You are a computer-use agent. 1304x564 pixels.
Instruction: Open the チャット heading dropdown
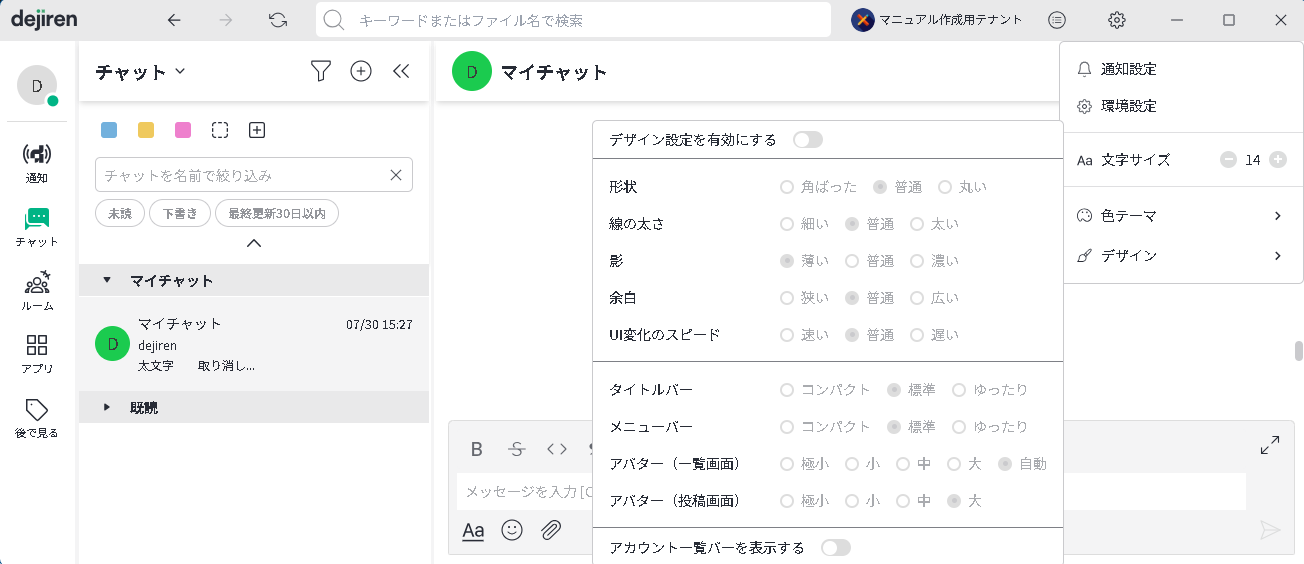tap(180, 71)
